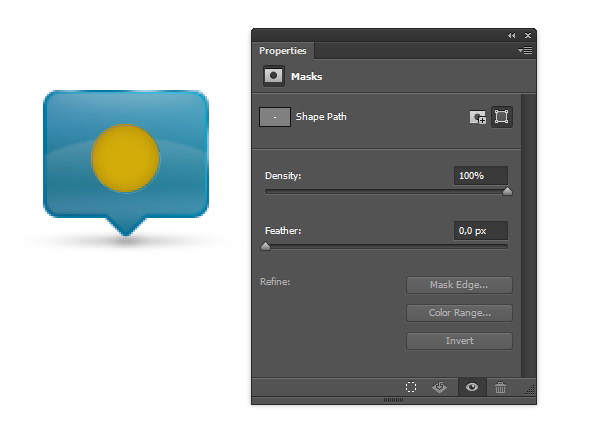Select the vector mask button
This screenshot has width=600, height=427.
click(502, 116)
